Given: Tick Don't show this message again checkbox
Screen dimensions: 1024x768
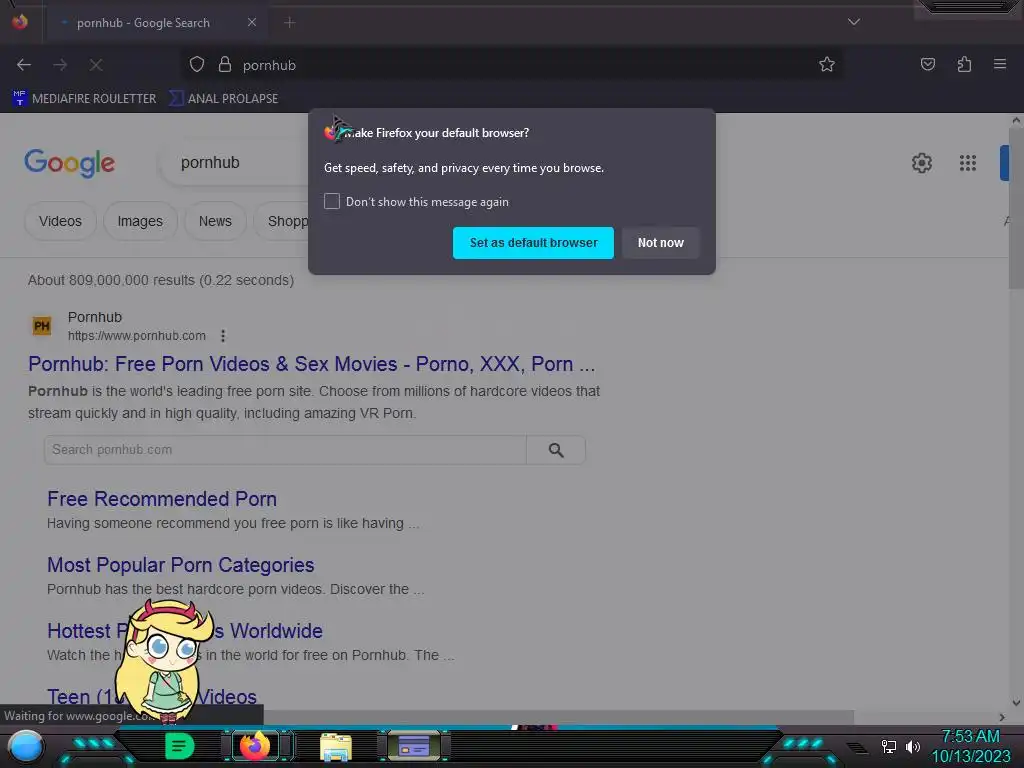Looking at the screenshot, I should [x=332, y=201].
